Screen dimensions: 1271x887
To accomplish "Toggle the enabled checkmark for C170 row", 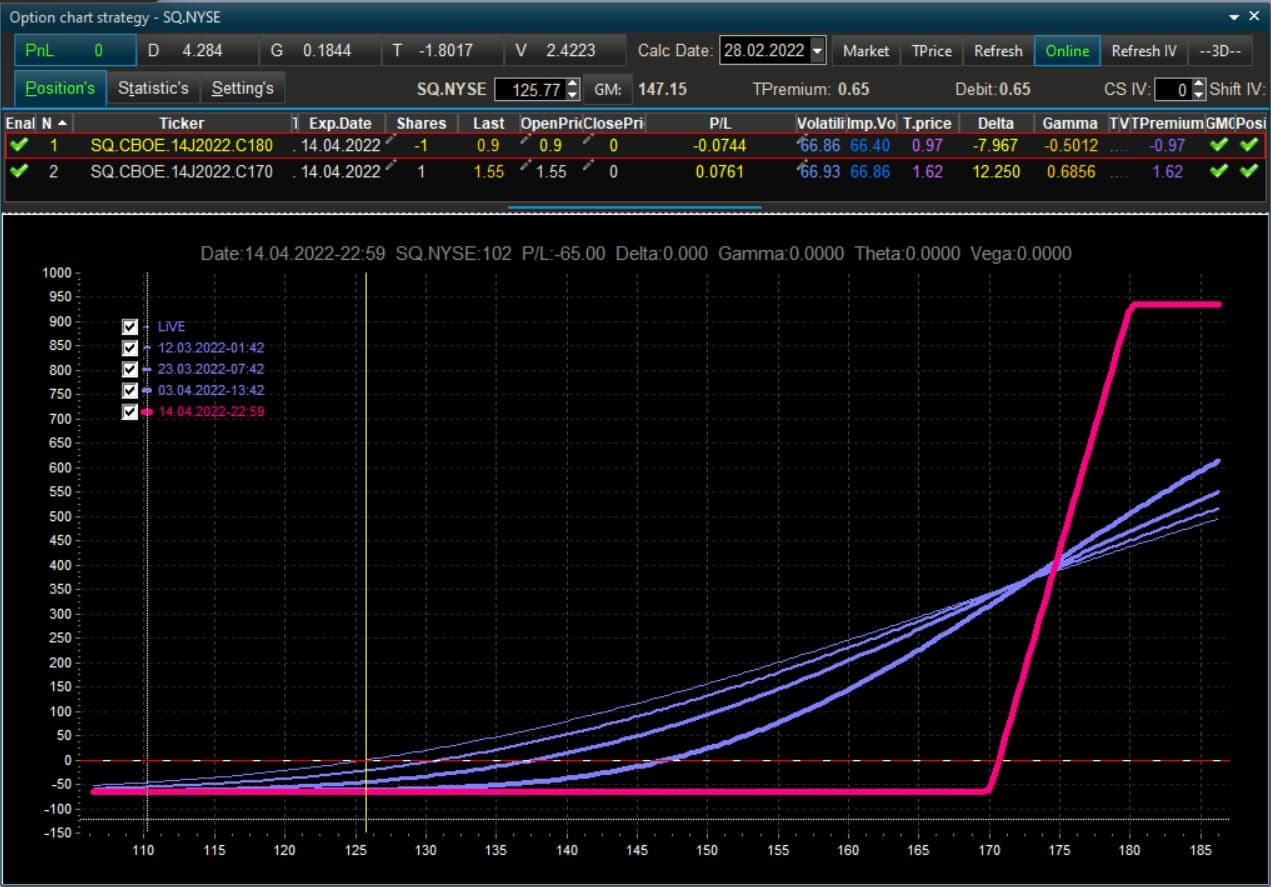I will (18, 171).
